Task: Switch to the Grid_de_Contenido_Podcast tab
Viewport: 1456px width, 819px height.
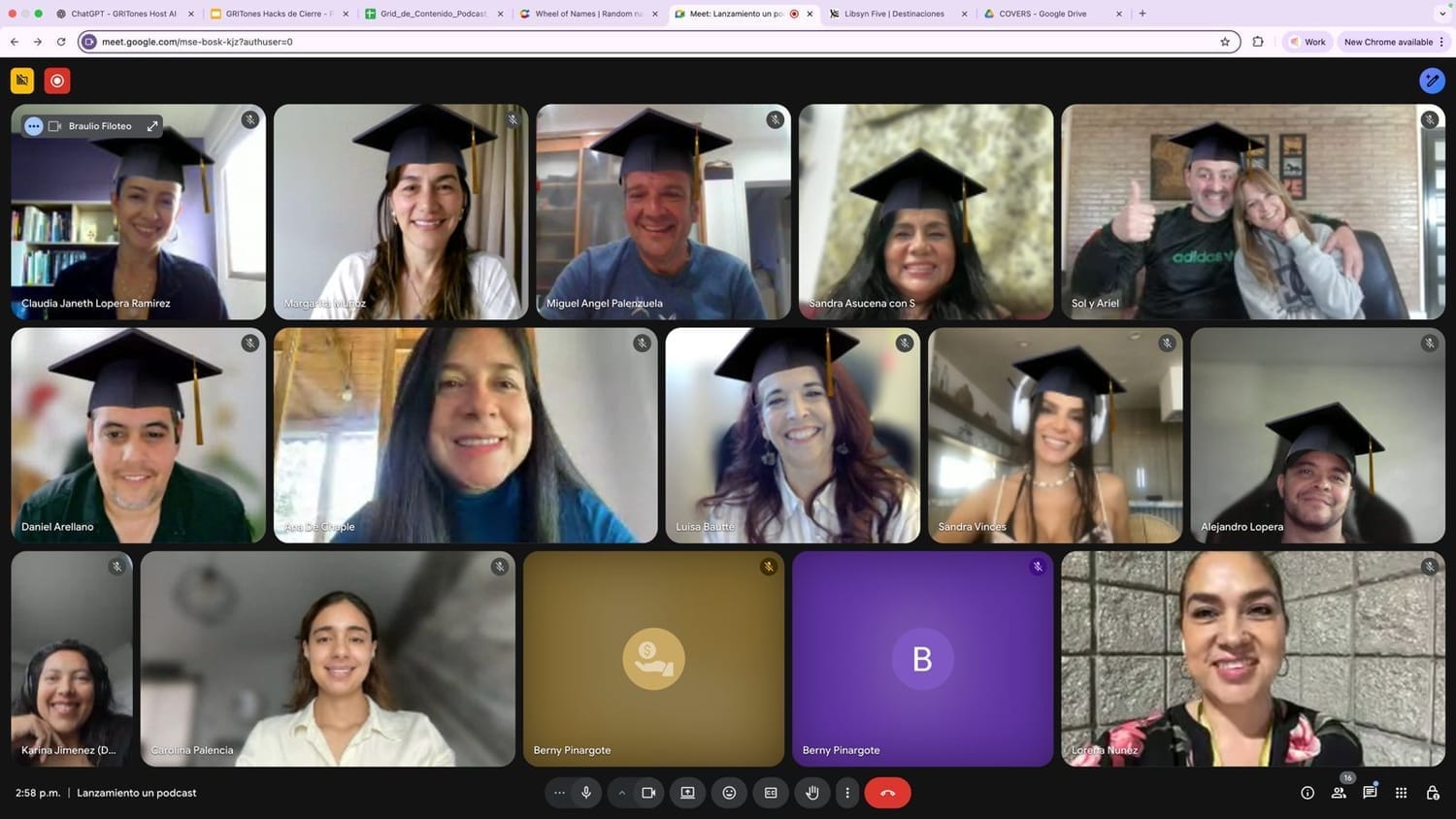Action: 435,14
